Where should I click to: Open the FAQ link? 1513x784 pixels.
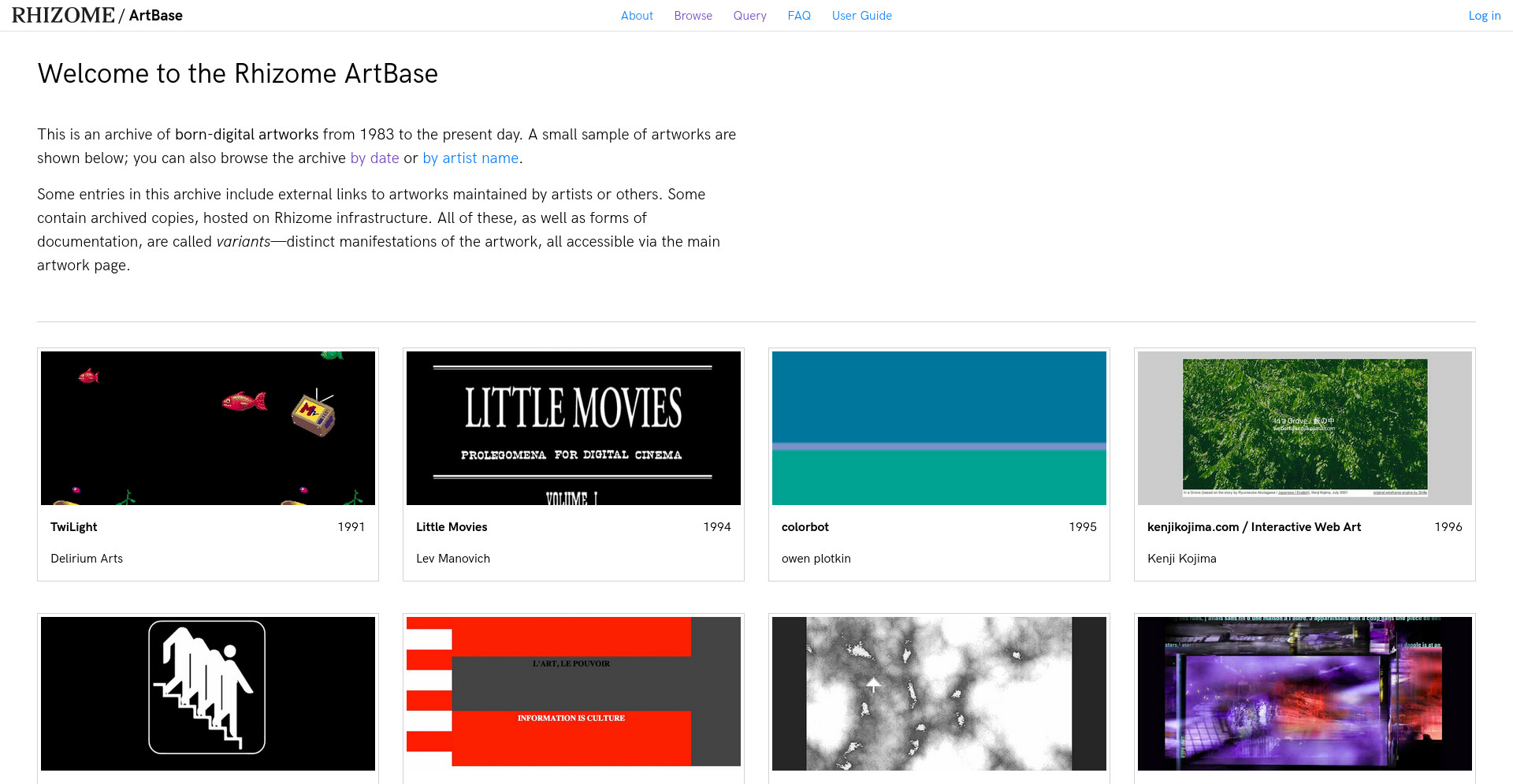[x=799, y=16]
